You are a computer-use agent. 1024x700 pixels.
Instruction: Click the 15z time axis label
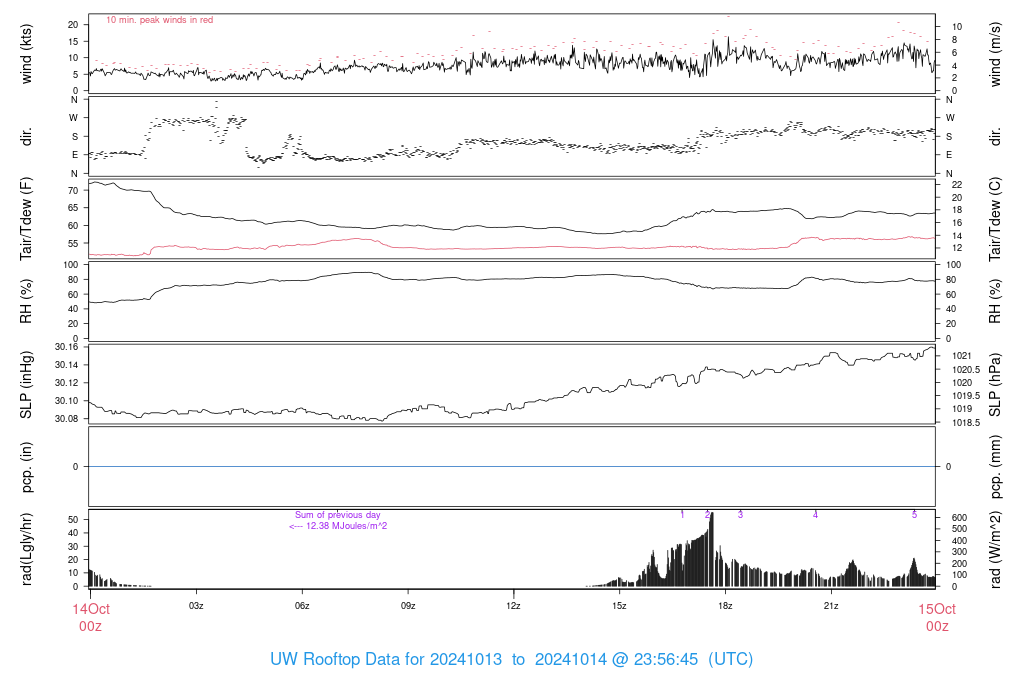pos(619,606)
